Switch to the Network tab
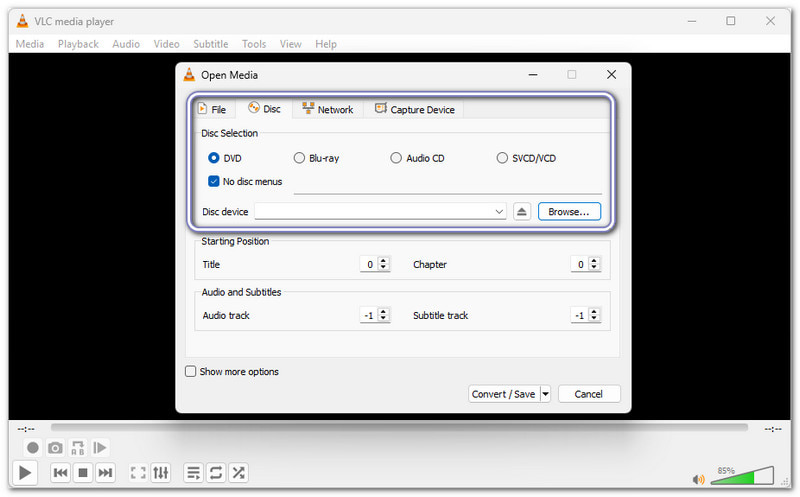The height and width of the screenshot is (497, 800). pos(328,109)
